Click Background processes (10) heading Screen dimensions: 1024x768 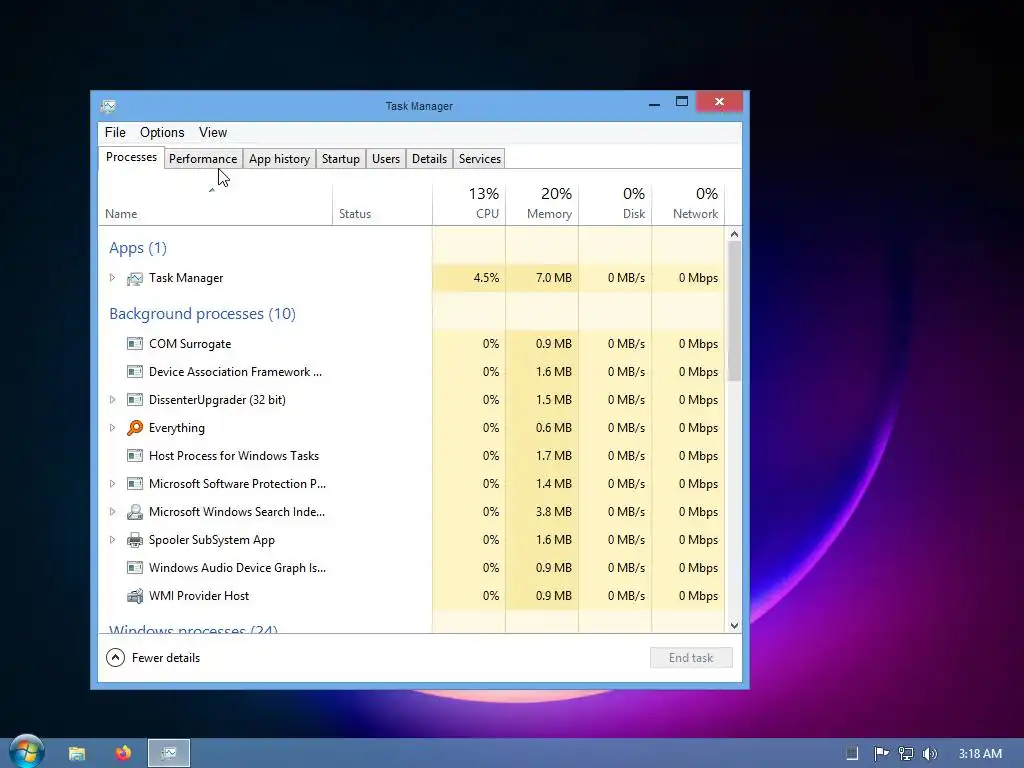(x=202, y=314)
